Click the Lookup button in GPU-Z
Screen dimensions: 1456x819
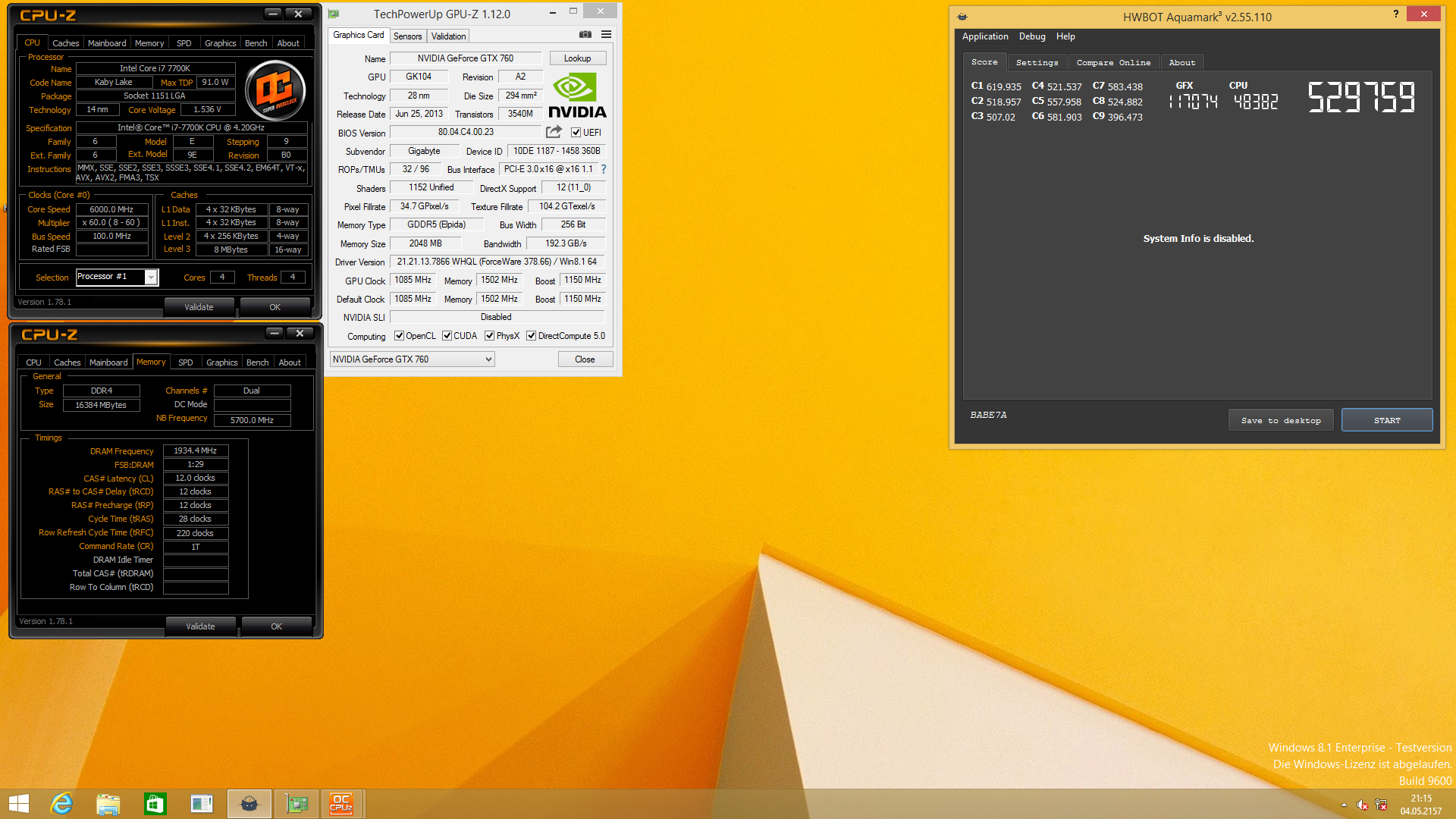577,58
